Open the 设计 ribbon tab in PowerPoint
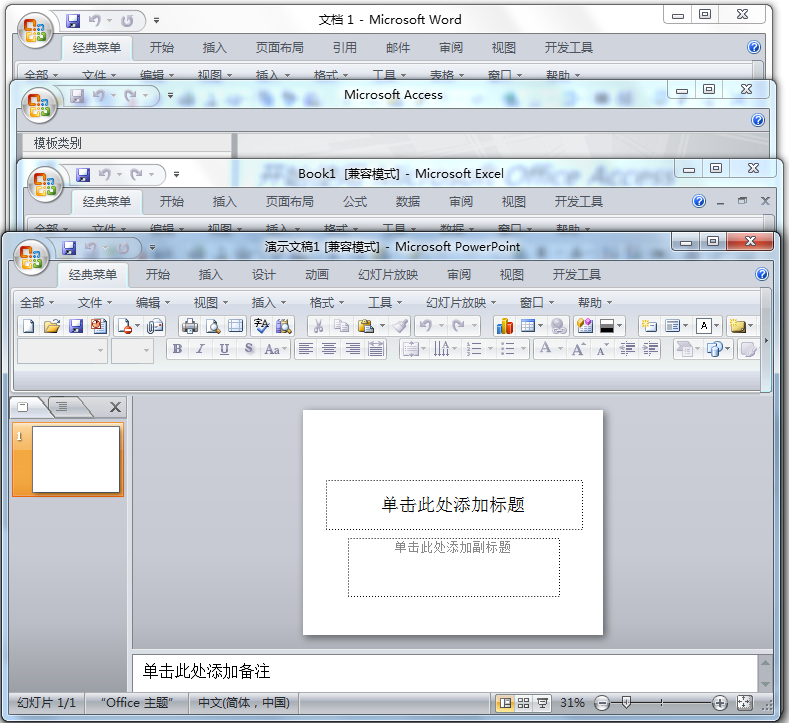789x723 pixels. [264, 275]
